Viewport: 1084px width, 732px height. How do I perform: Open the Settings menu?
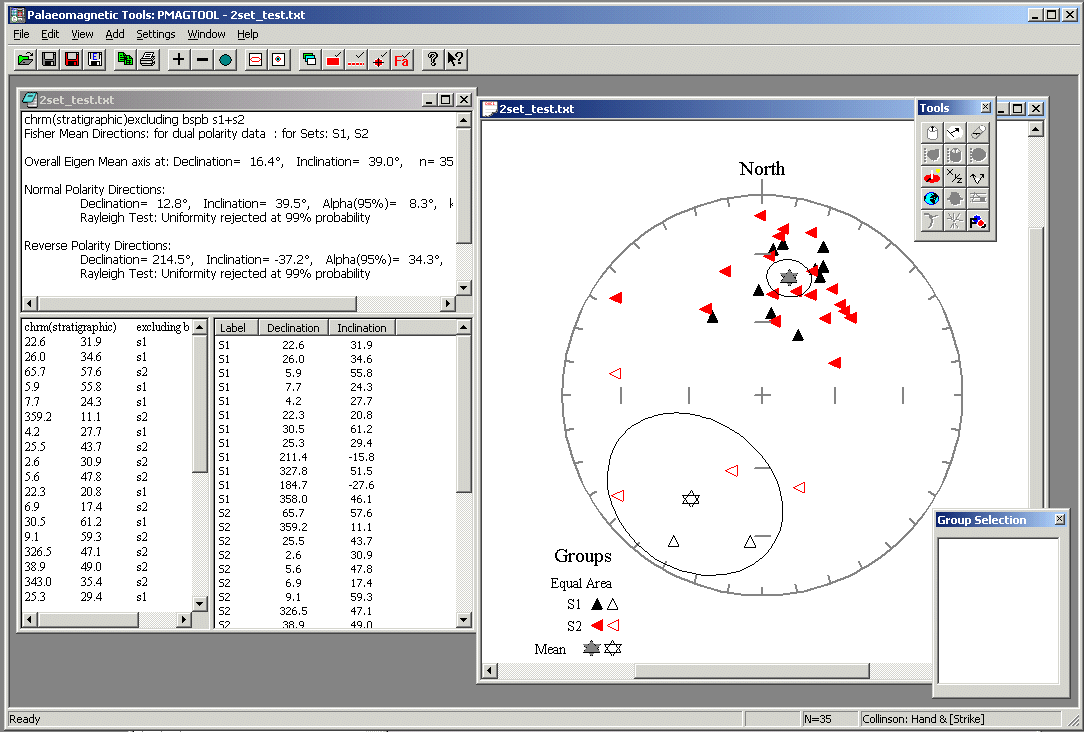tap(155, 34)
